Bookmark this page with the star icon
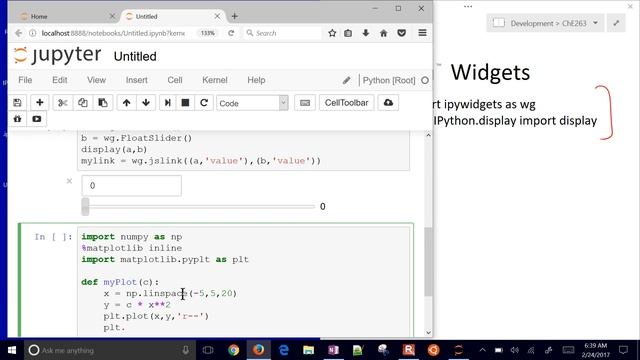This screenshot has width=640, height=360. tap(332, 33)
